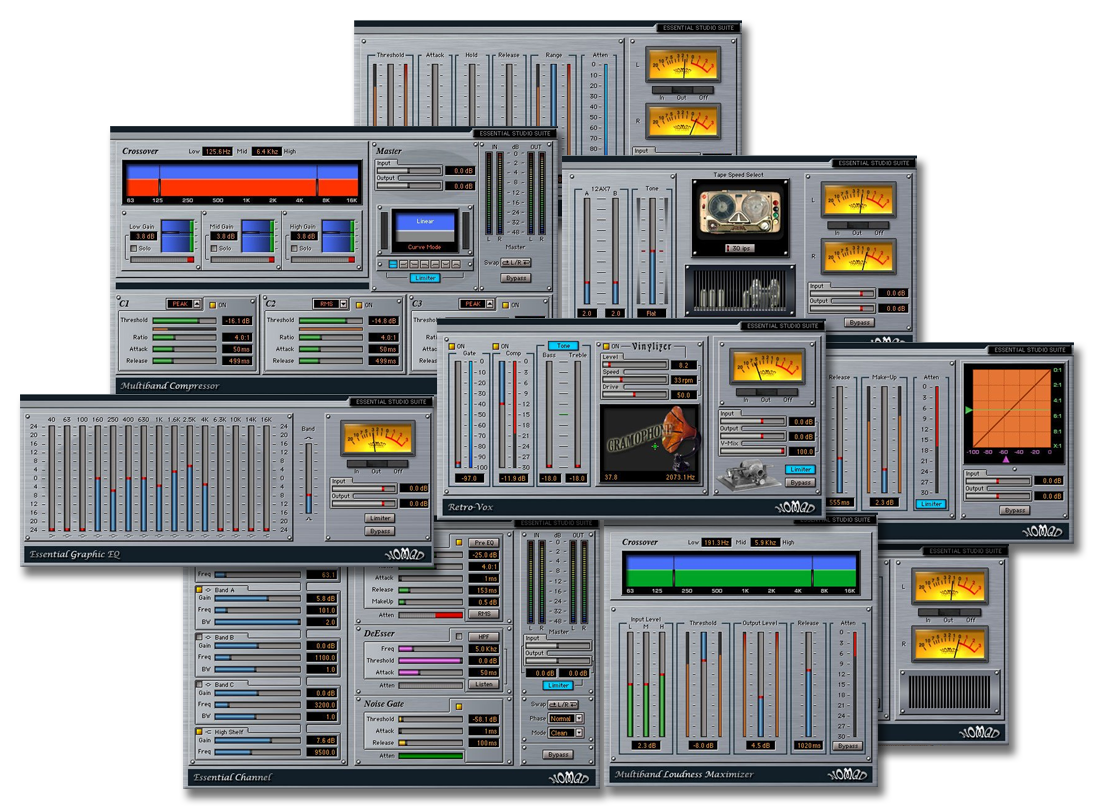Enable Solo for the Low Gain band
Screen dimensions: 1094x809
click(x=135, y=248)
